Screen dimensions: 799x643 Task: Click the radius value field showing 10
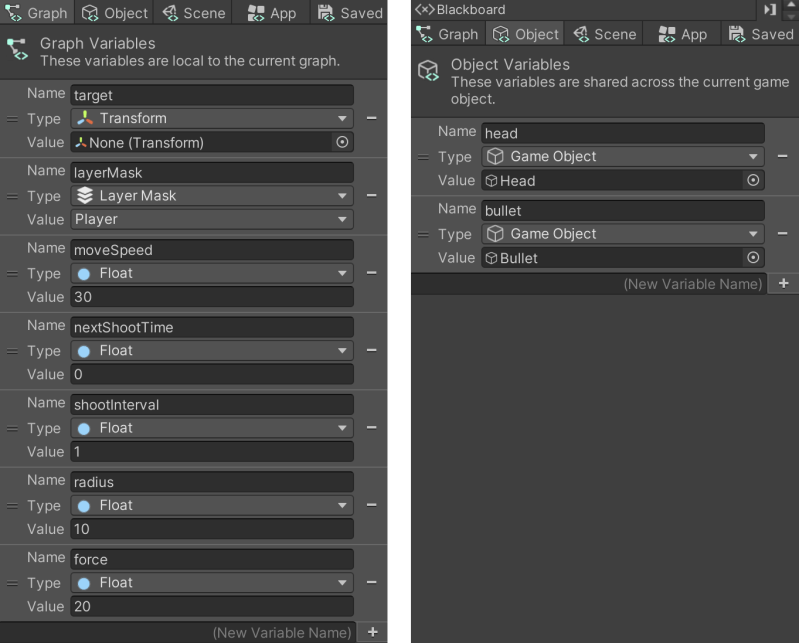[211, 529]
